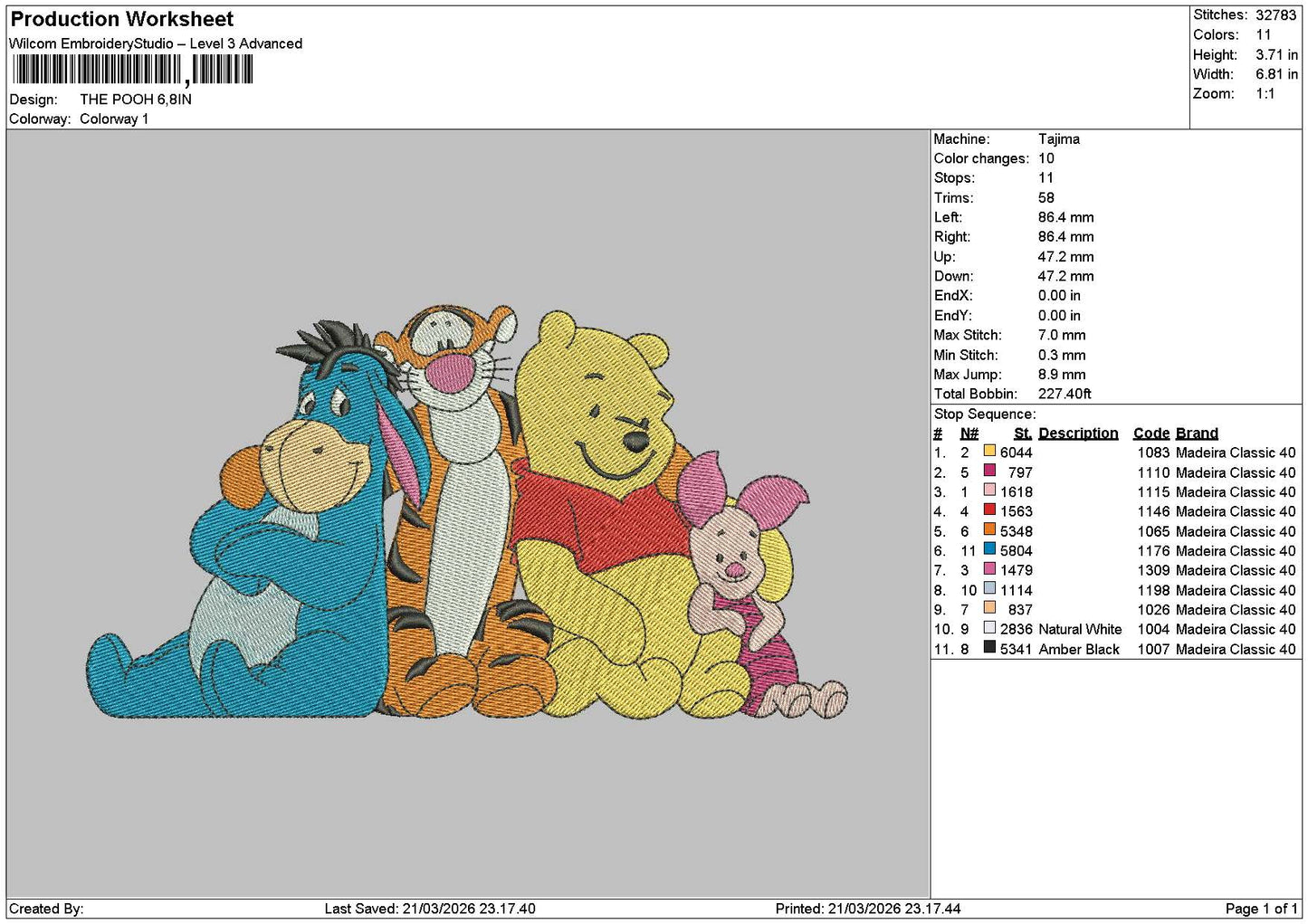Image resolution: width=1308 pixels, height=924 pixels.
Task: Click code 1176 in stop row 6
Action: [1153, 550]
